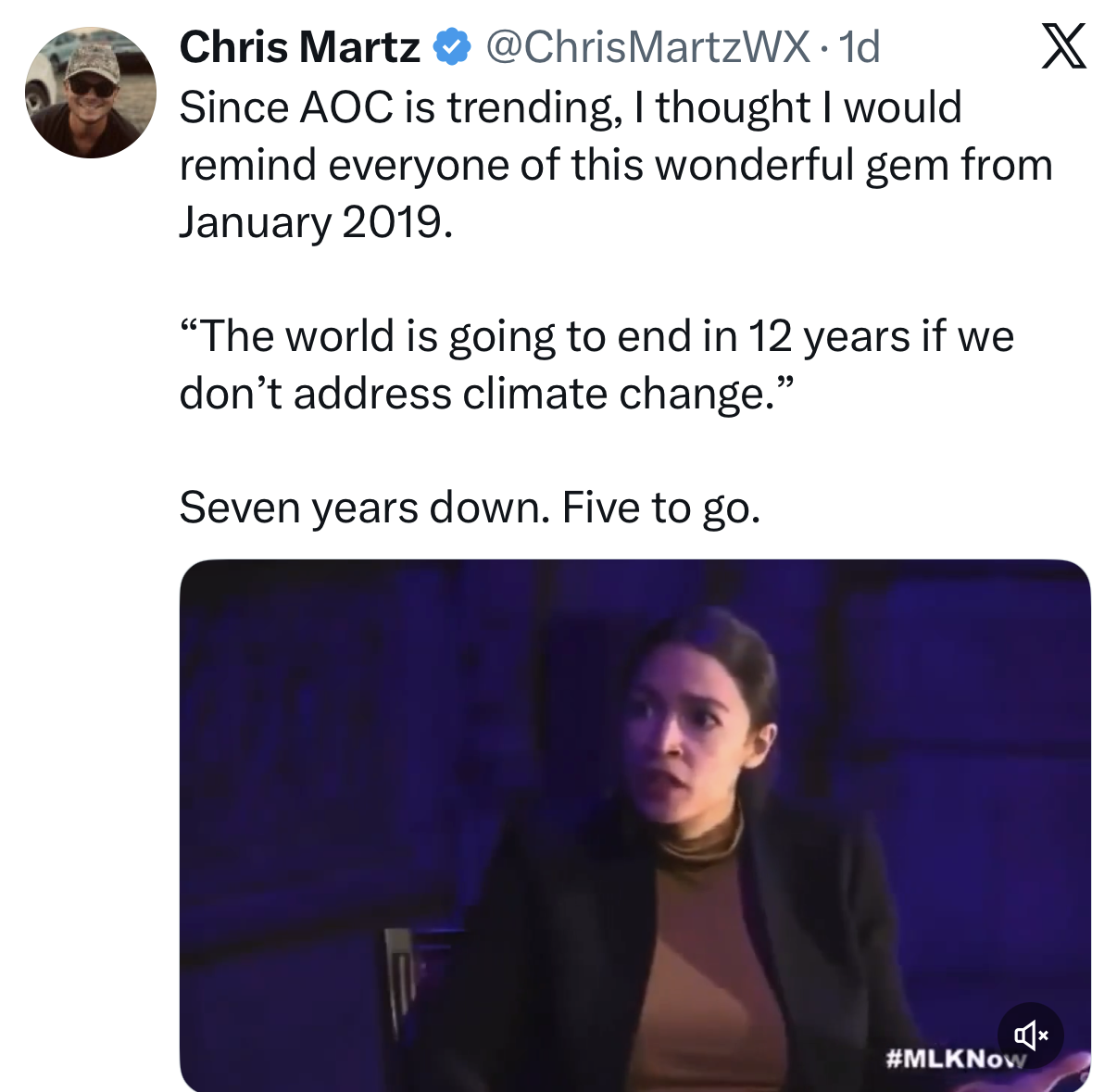This screenshot has height=1092, width=1117.
Task: Click the 'January 2019.' text
Action: (316, 221)
